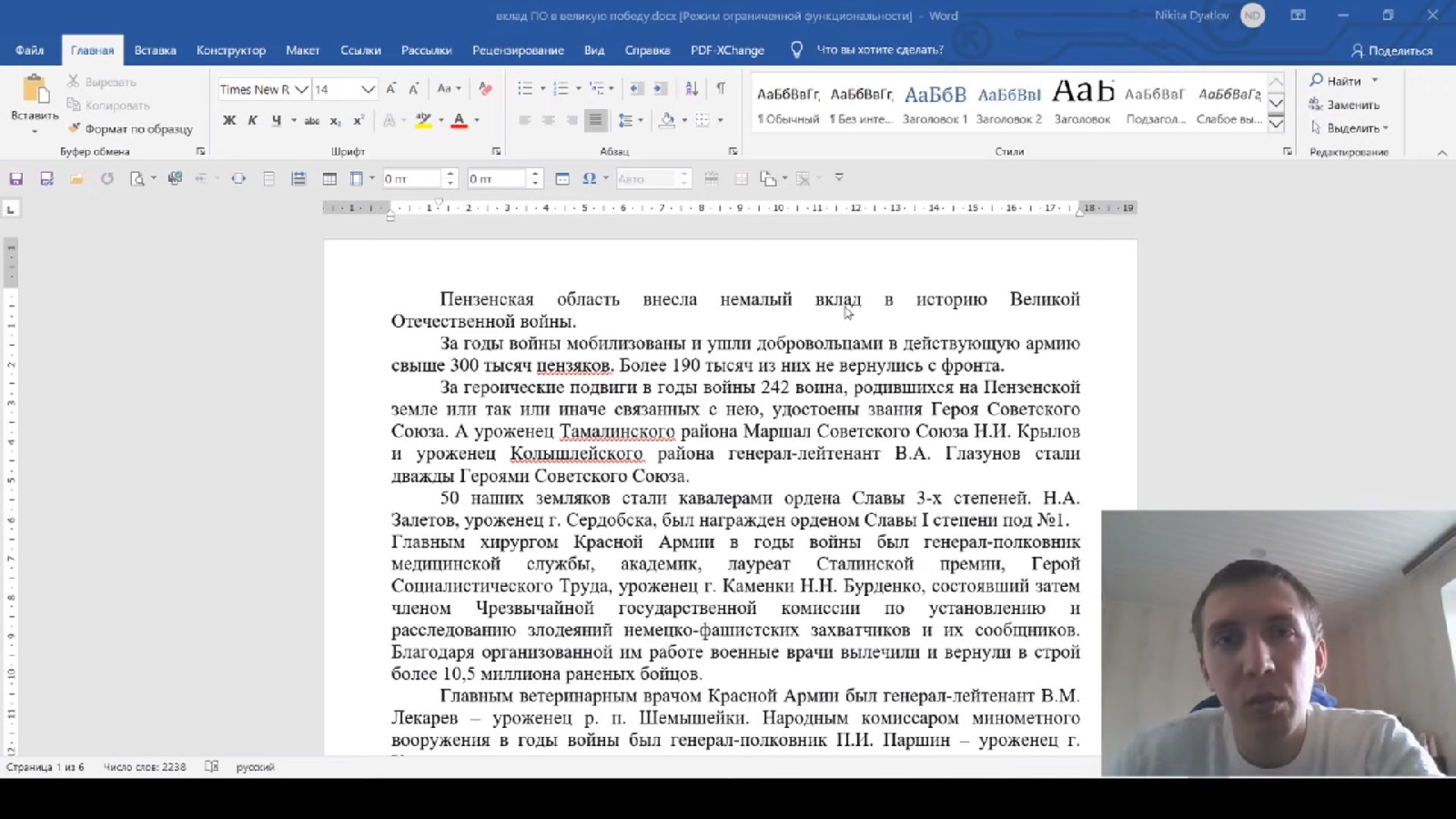Open the Файл menu

coord(30,50)
